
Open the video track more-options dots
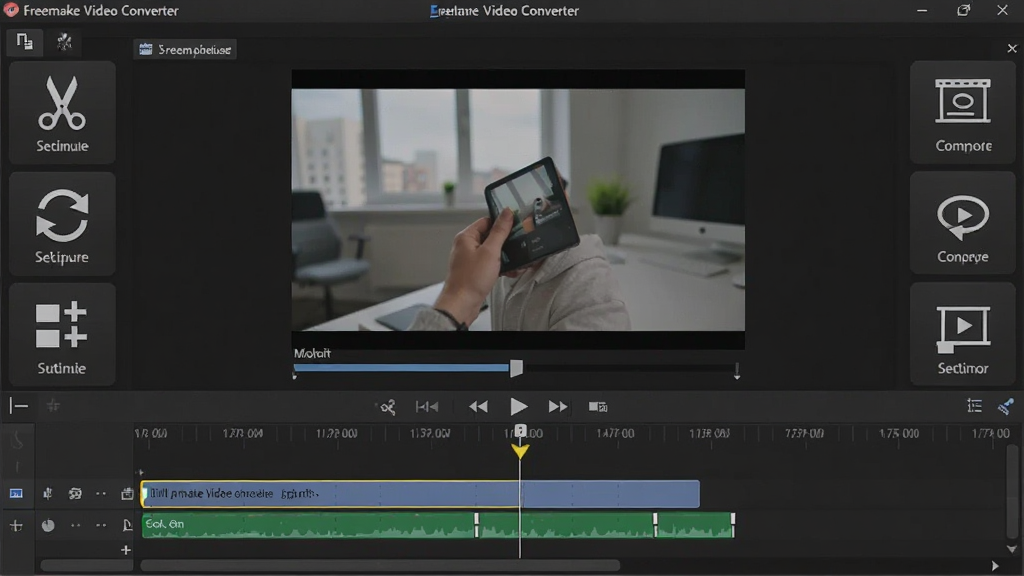tap(101, 494)
